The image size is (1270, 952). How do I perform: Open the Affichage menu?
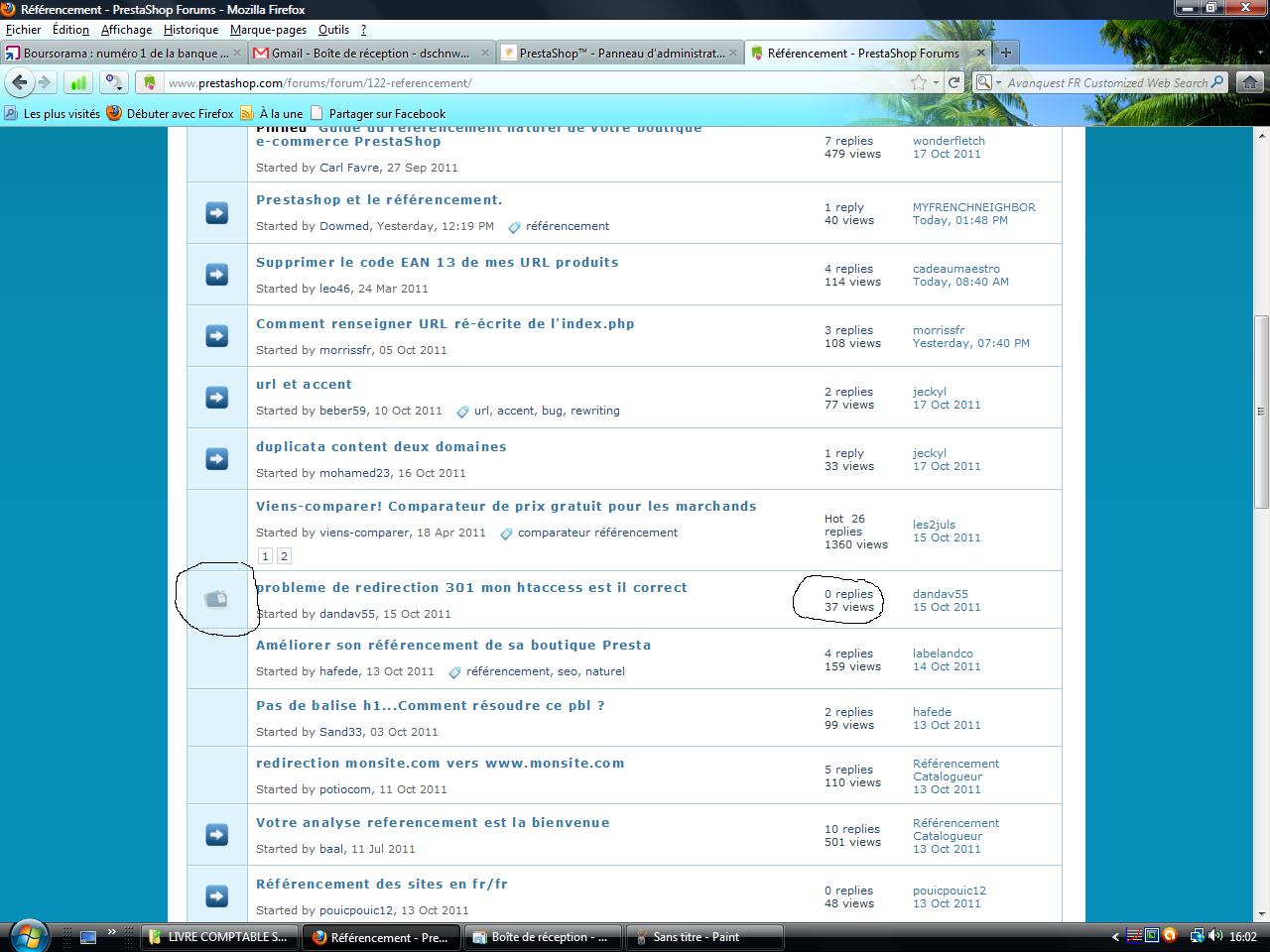(126, 30)
